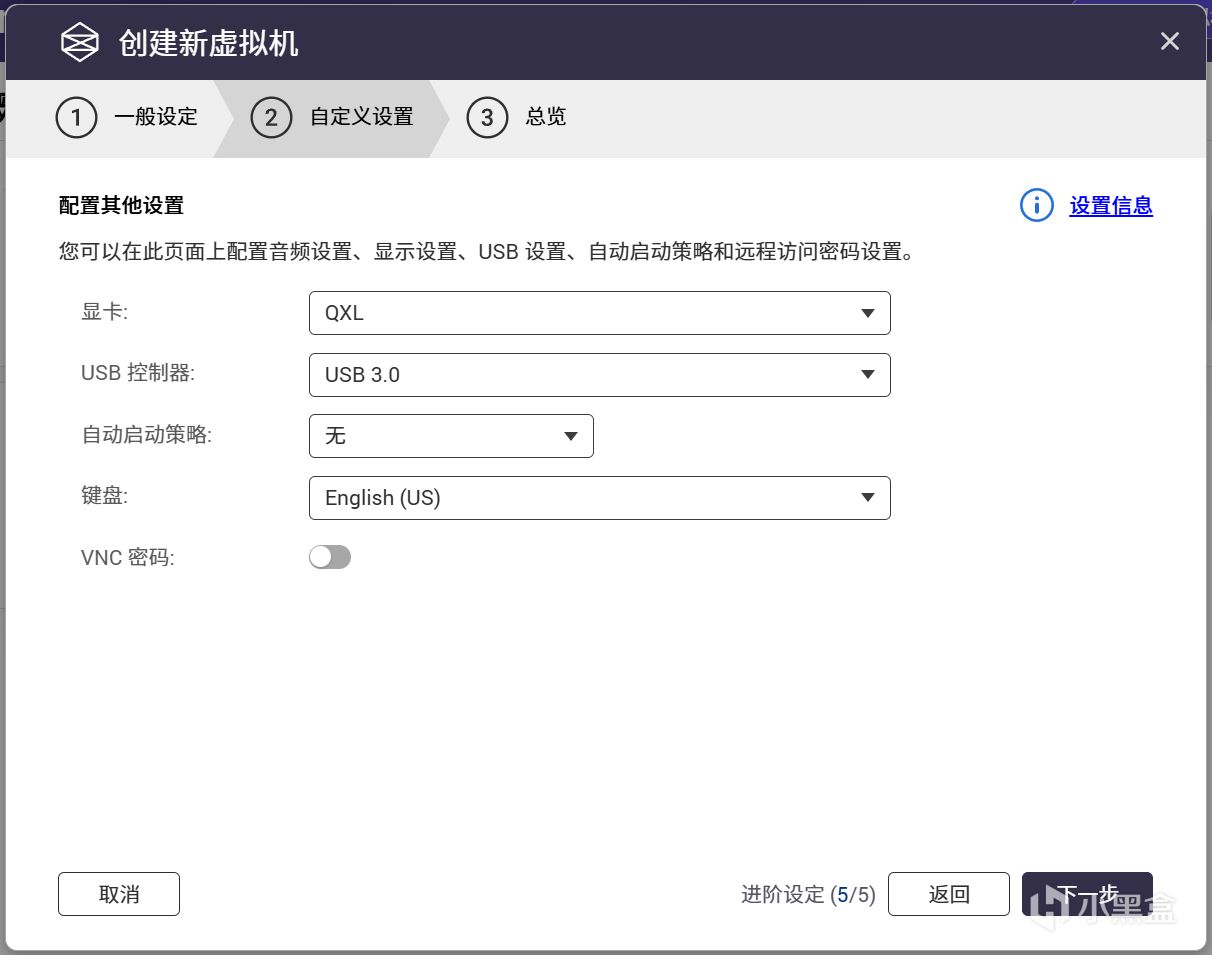1212x955 pixels.
Task: Click the step 3 circle icon
Action: coord(487,118)
